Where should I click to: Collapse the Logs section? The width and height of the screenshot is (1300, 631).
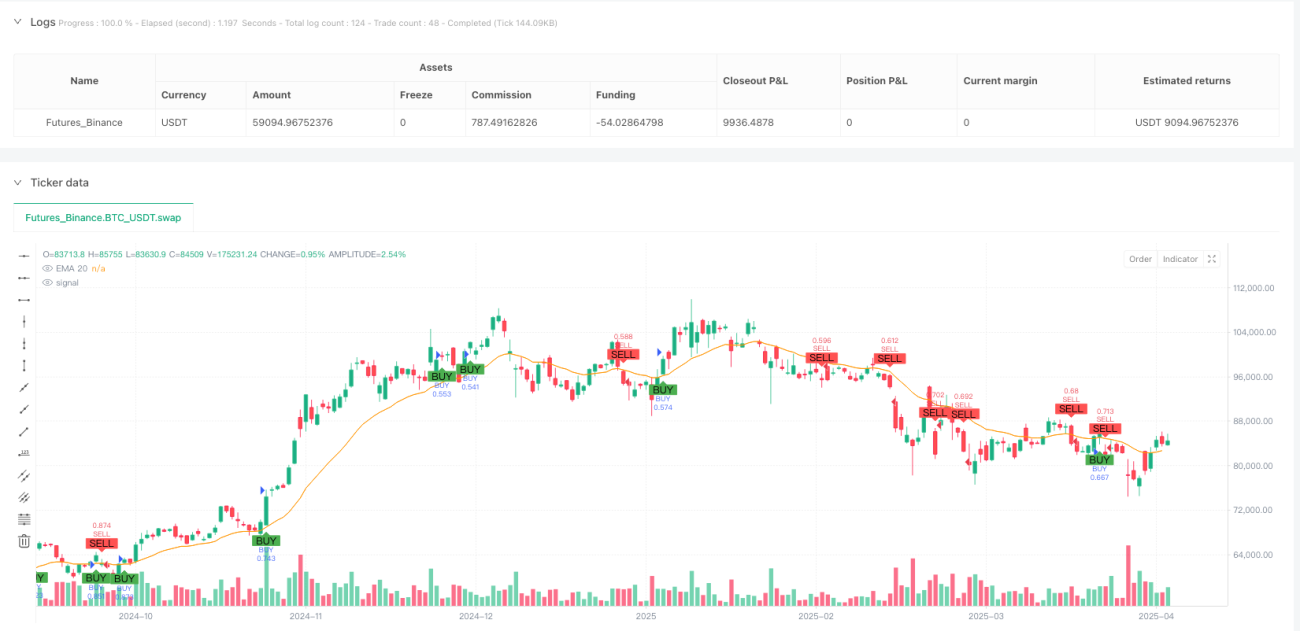coord(19,22)
